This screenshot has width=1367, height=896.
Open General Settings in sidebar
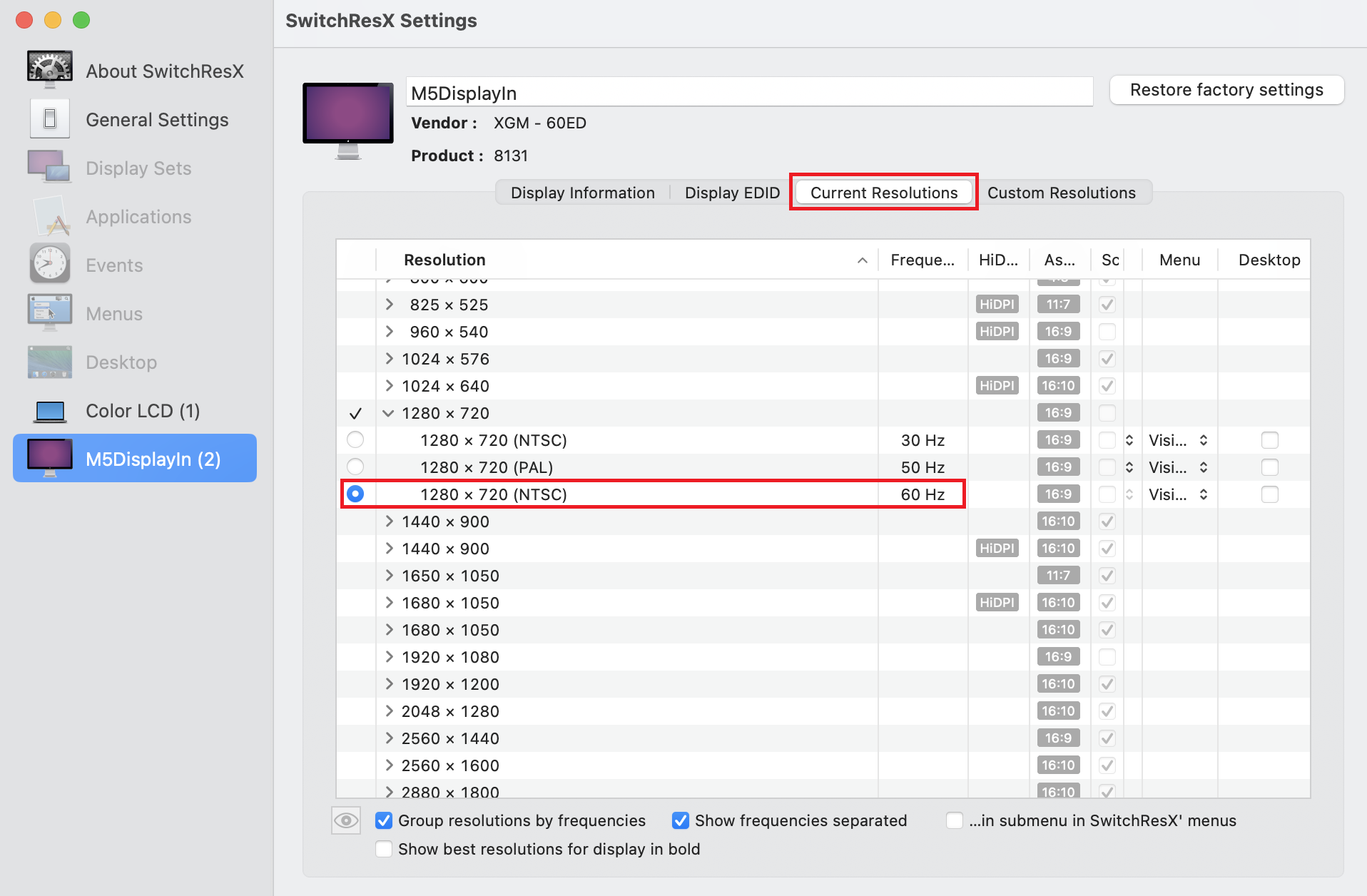coord(136,120)
